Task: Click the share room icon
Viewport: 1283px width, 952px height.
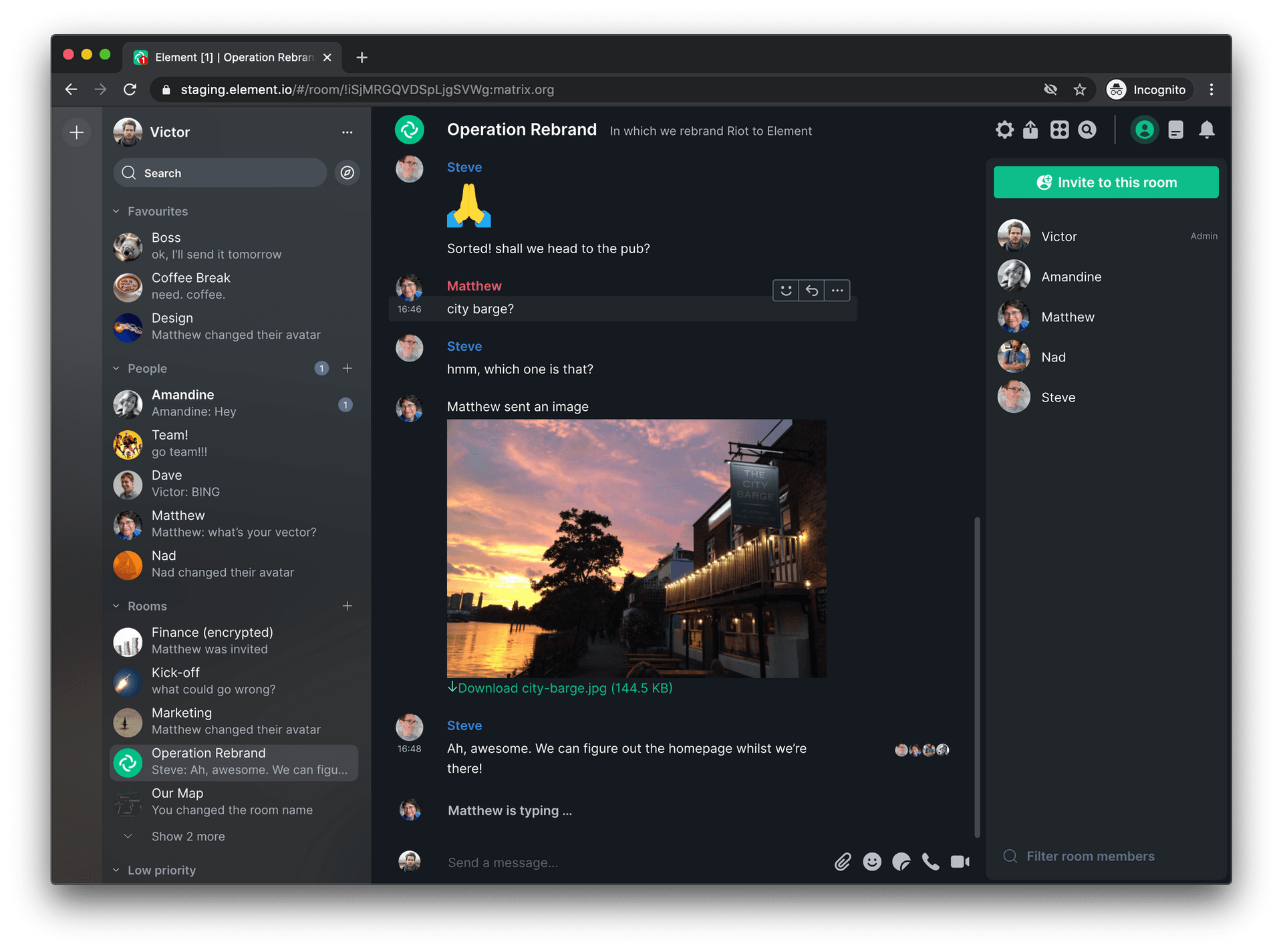Action: coord(1030,130)
